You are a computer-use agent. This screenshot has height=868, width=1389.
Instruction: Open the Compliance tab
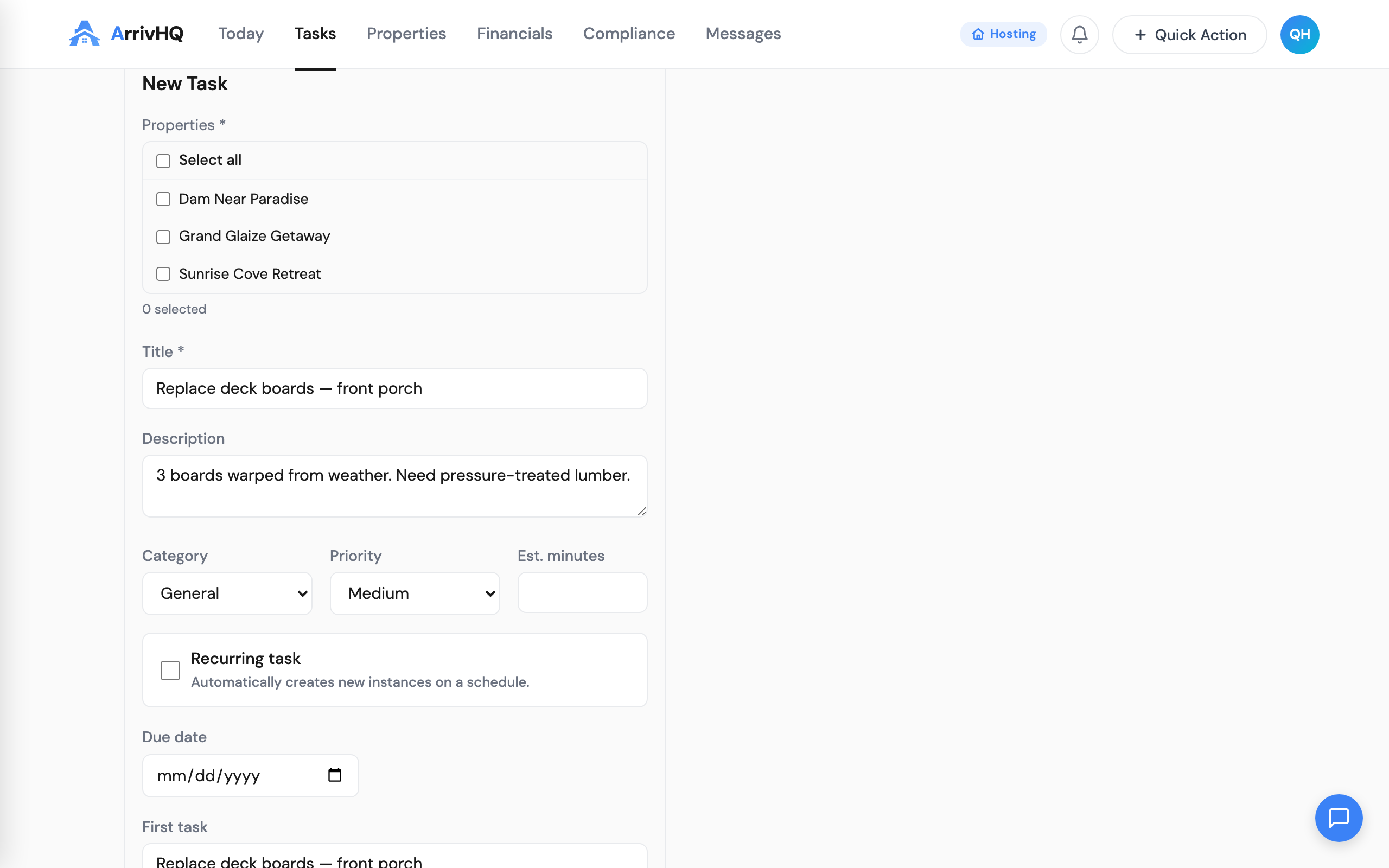pos(629,34)
